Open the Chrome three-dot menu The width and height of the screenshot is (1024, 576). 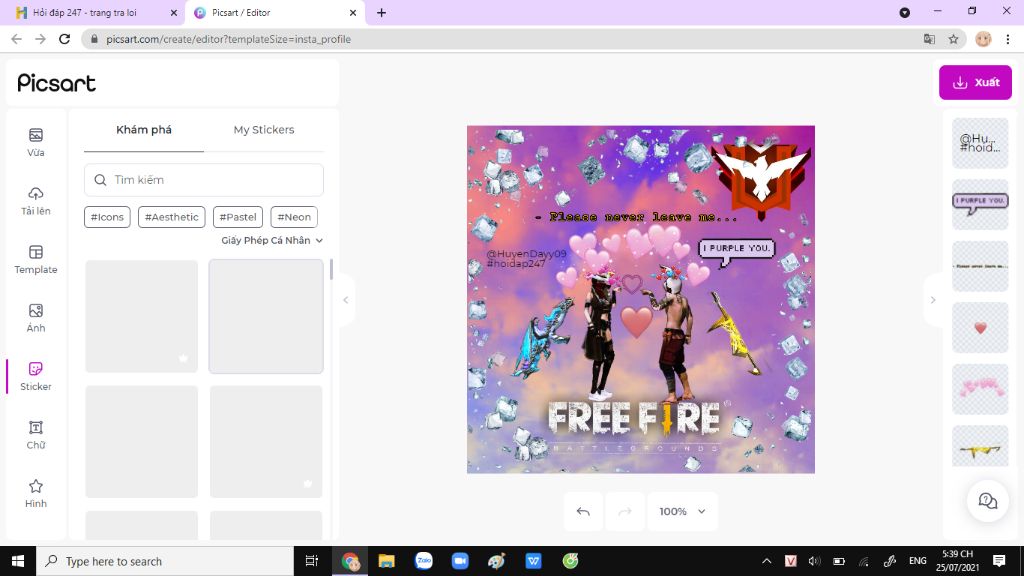pos(1008,39)
